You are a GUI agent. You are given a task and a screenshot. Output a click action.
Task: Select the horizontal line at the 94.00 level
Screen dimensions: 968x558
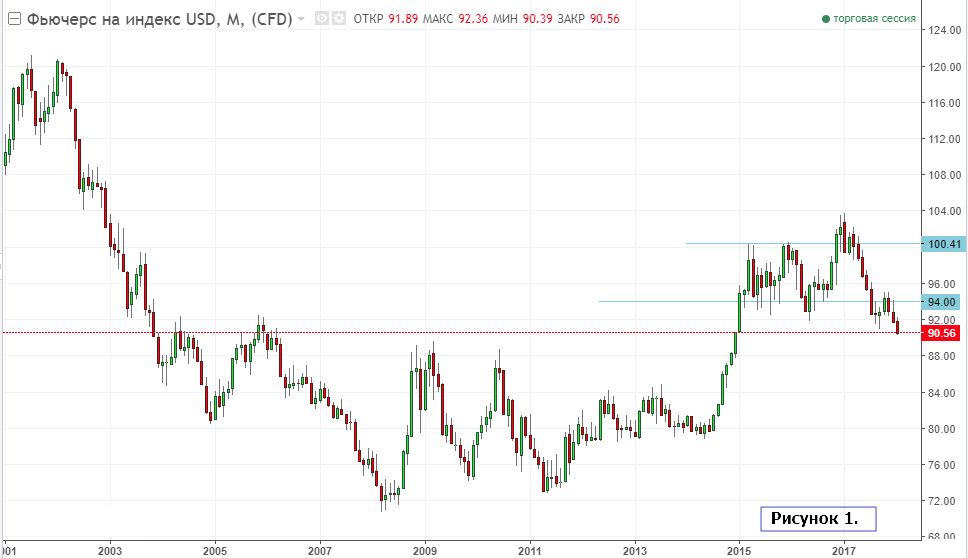[700, 301]
